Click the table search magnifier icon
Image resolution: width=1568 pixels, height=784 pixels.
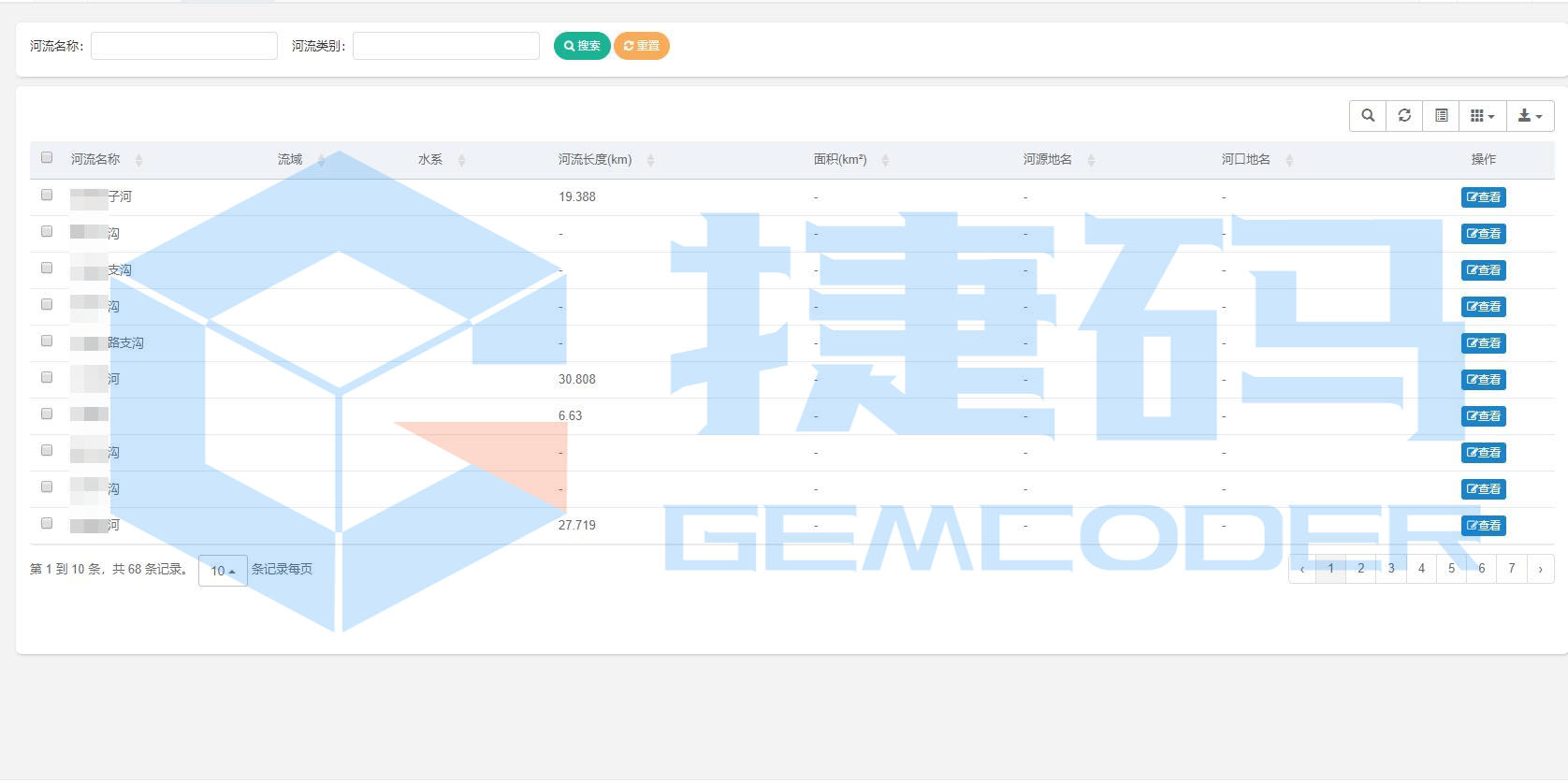click(1368, 115)
